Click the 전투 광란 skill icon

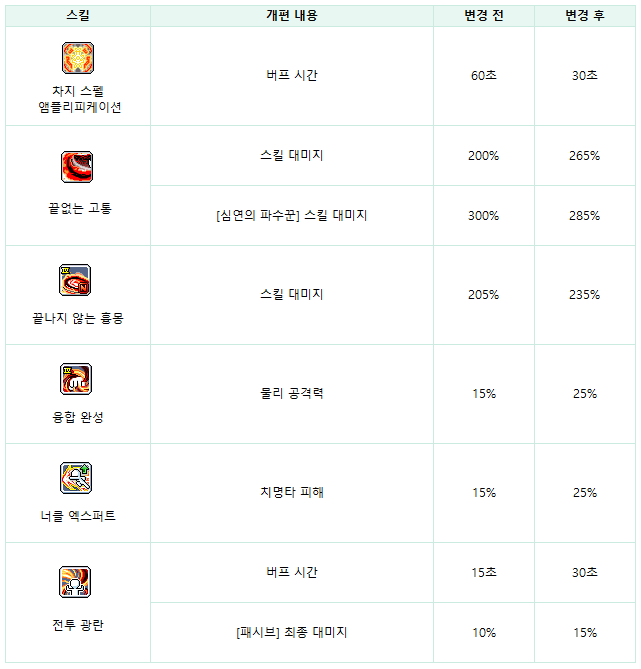pos(75,582)
